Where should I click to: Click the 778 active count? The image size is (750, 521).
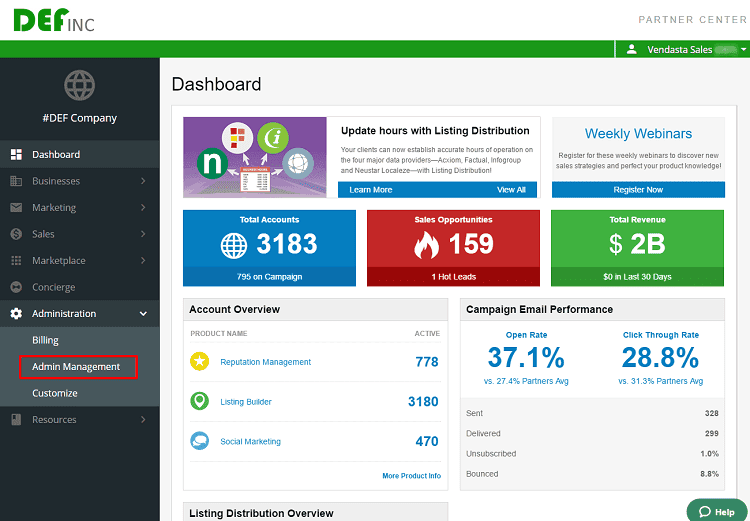427,362
